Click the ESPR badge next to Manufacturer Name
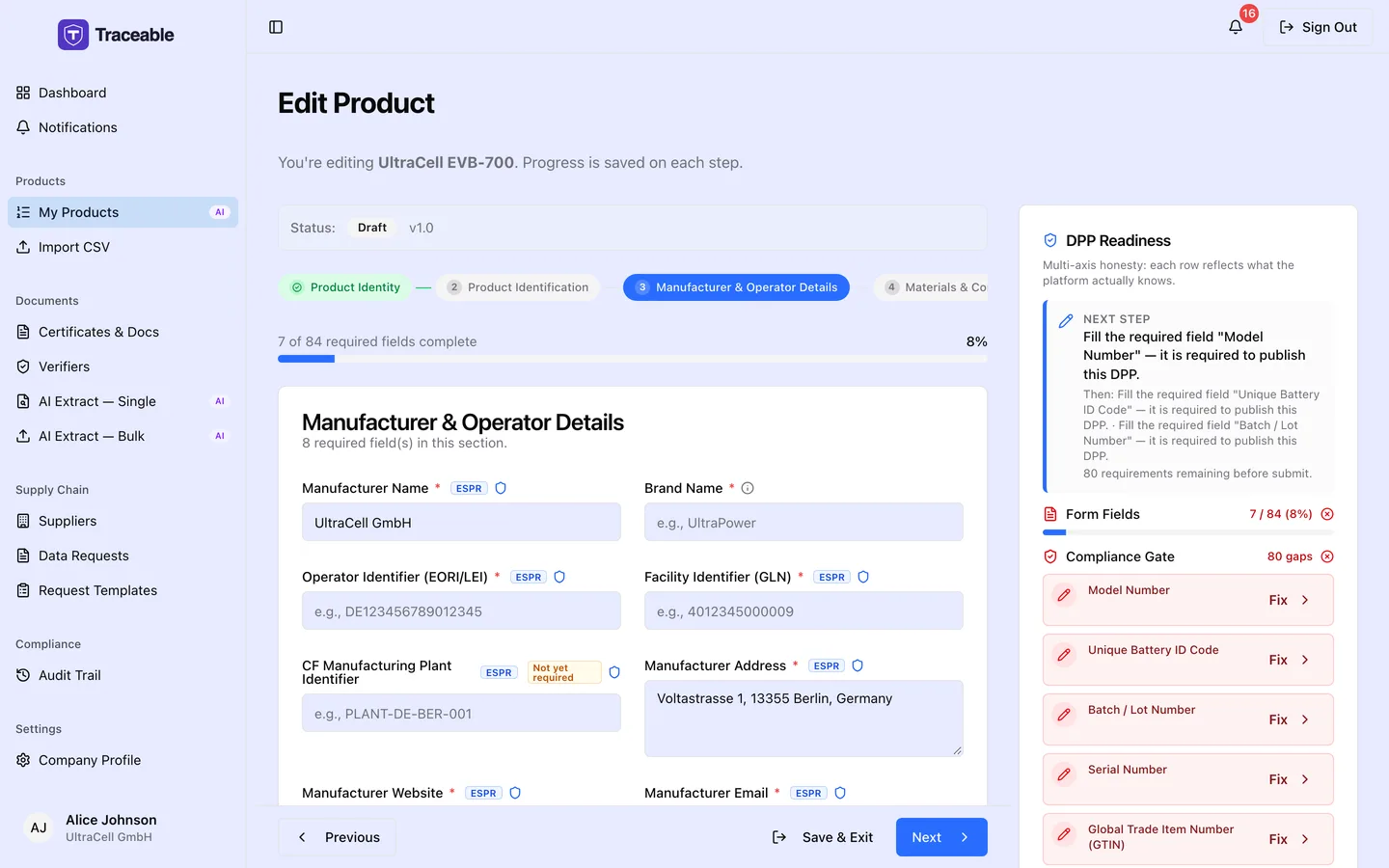This screenshot has width=1389, height=868. [469, 488]
